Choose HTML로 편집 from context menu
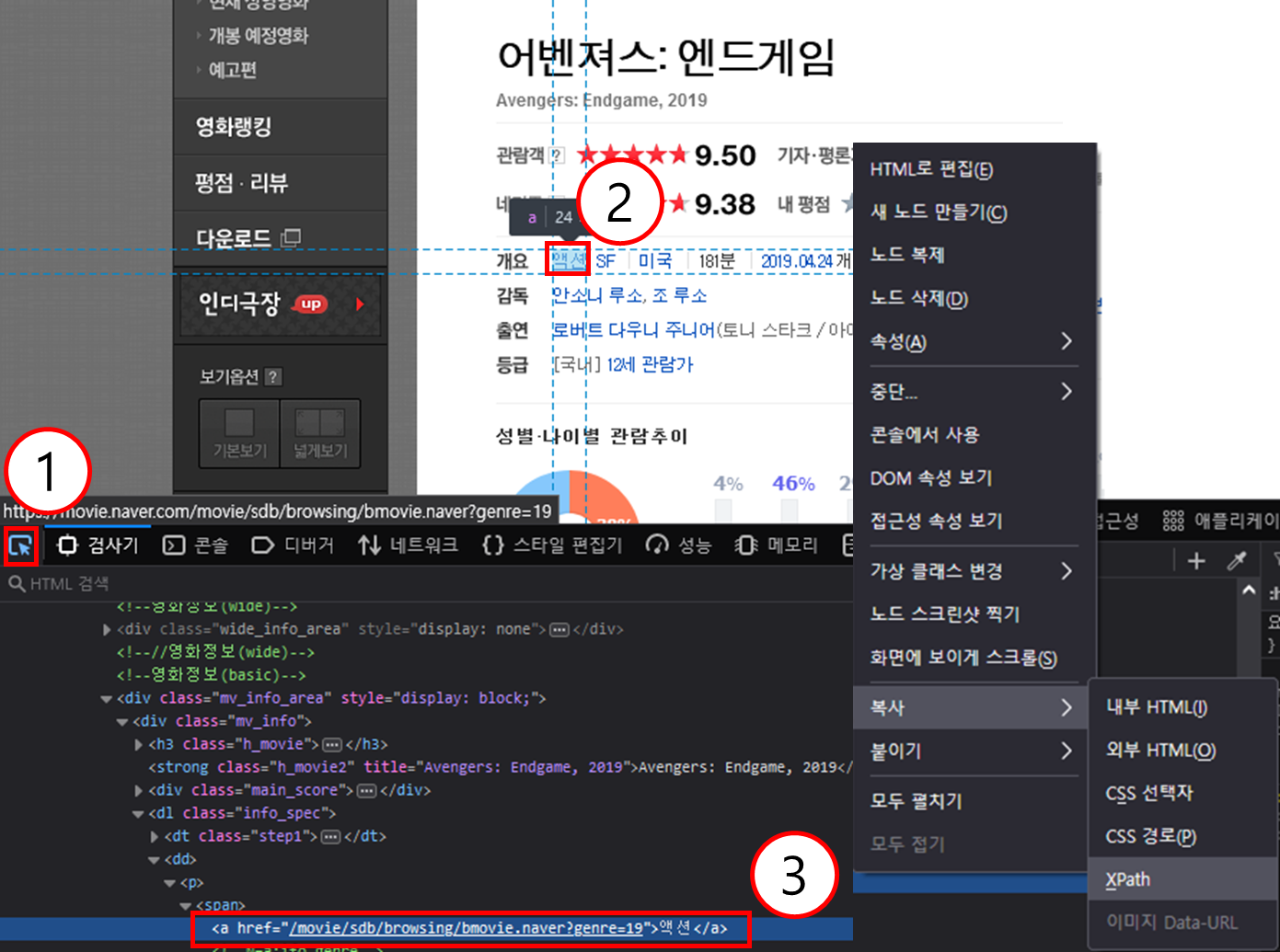1280x952 pixels. [x=975, y=169]
